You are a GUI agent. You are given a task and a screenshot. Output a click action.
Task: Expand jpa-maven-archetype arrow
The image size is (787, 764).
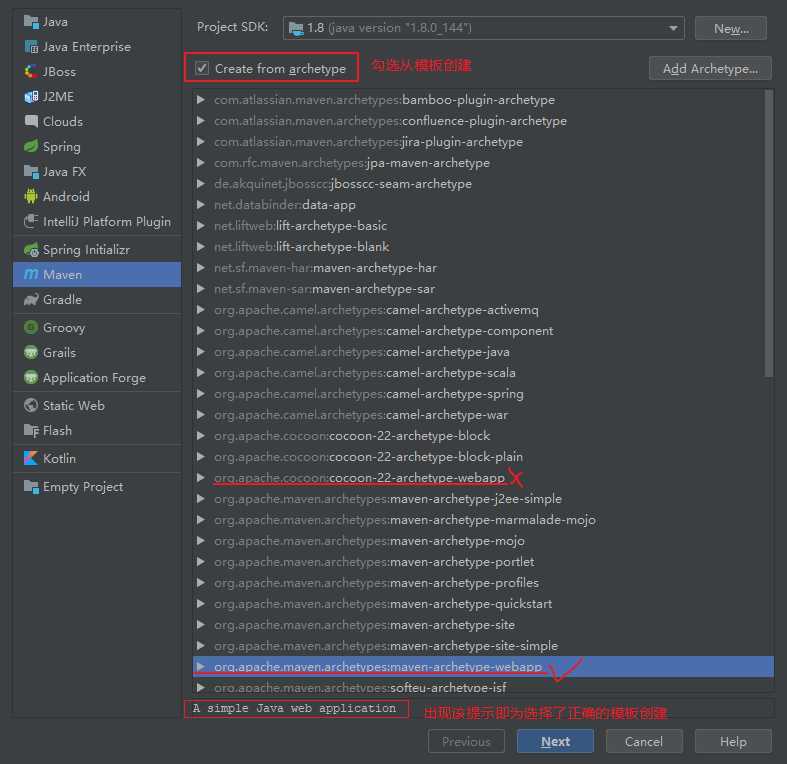click(200, 163)
